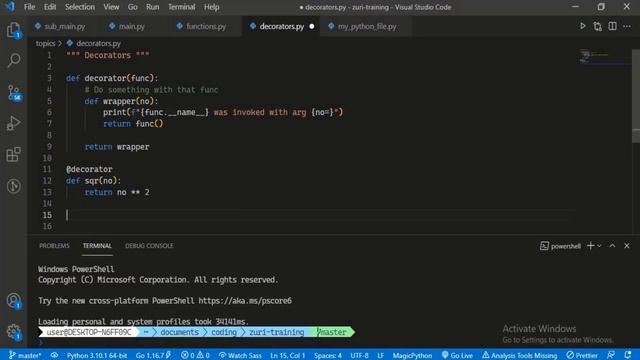Viewport: 640px width, 360px height.
Task: Open the GitLens icon in activity bar
Action: [x=13, y=186]
